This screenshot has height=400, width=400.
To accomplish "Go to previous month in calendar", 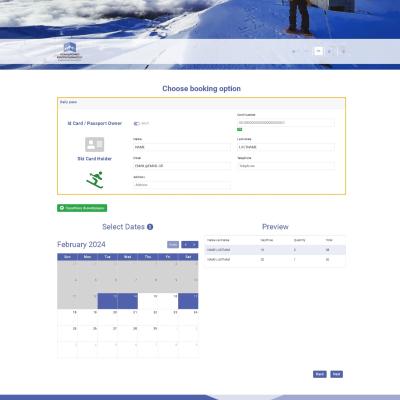I will pos(185,245).
